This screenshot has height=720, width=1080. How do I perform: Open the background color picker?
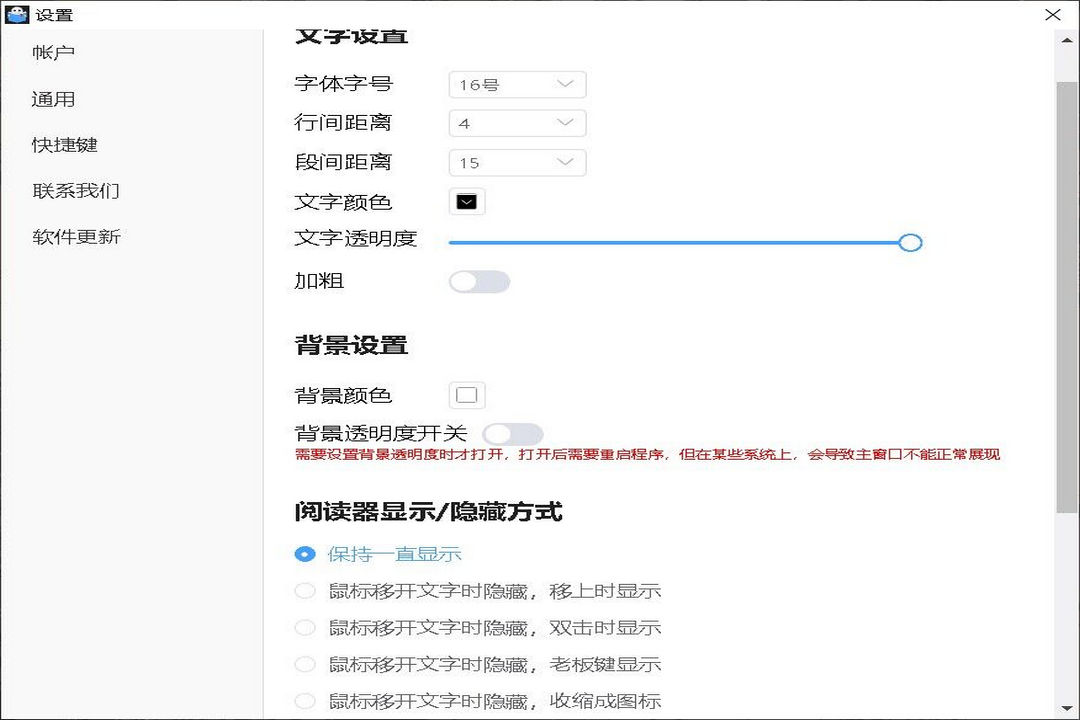tap(466, 394)
